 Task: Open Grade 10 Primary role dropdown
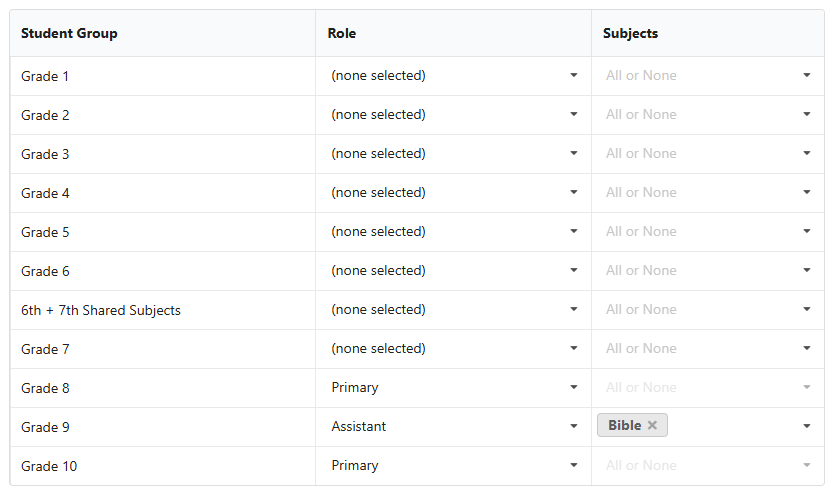(454, 466)
